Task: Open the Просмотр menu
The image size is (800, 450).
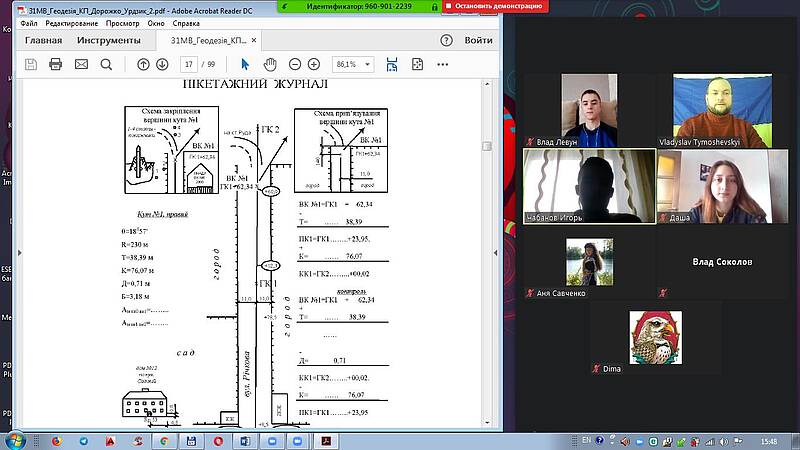Action: point(122,22)
